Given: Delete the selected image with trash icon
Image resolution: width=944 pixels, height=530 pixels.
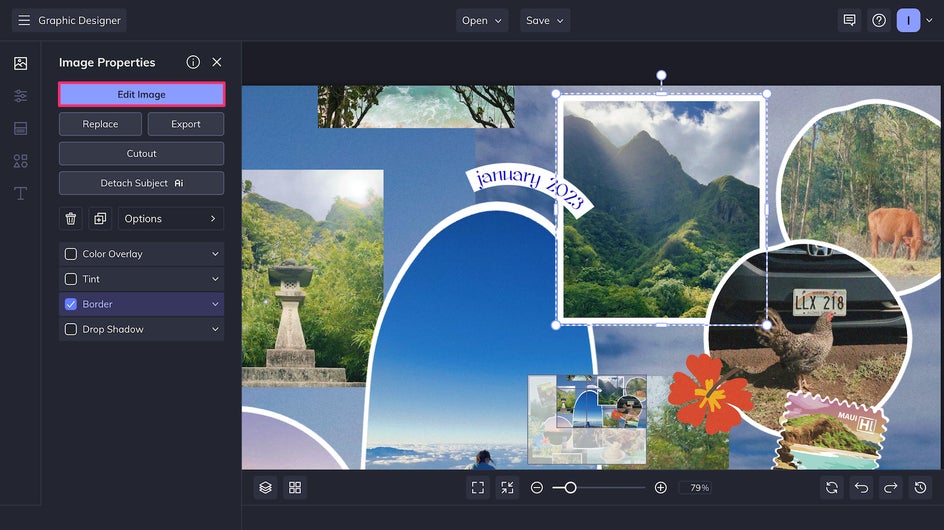Looking at the screenshot, I should pos(70,219).
